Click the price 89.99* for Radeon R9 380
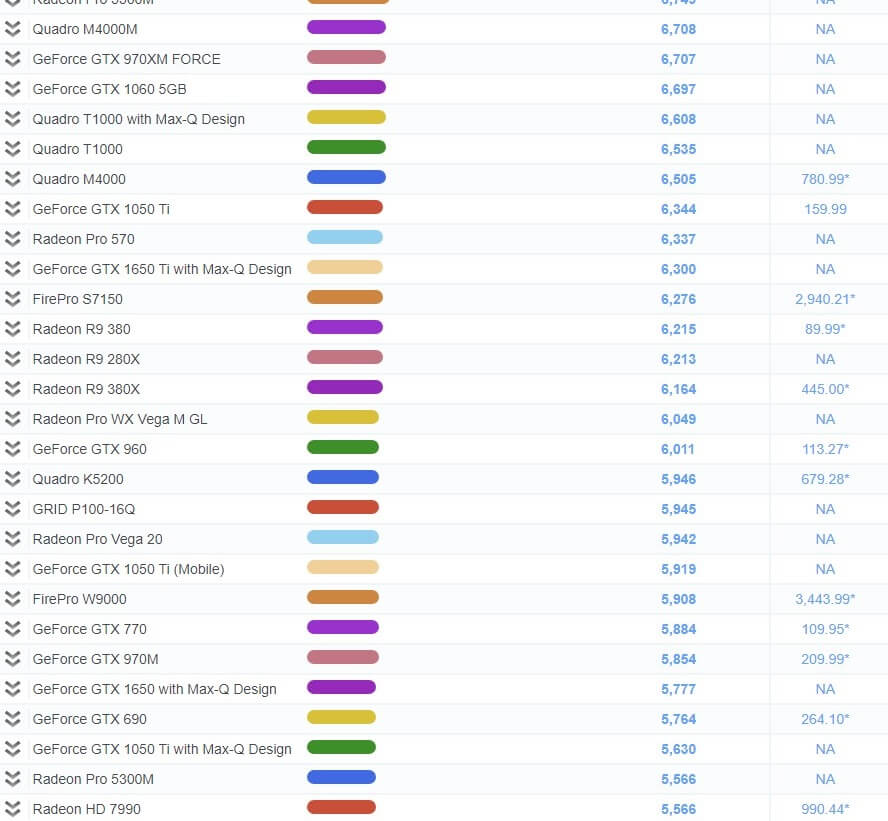Screen dimensions: 888x821 [825, 330]
